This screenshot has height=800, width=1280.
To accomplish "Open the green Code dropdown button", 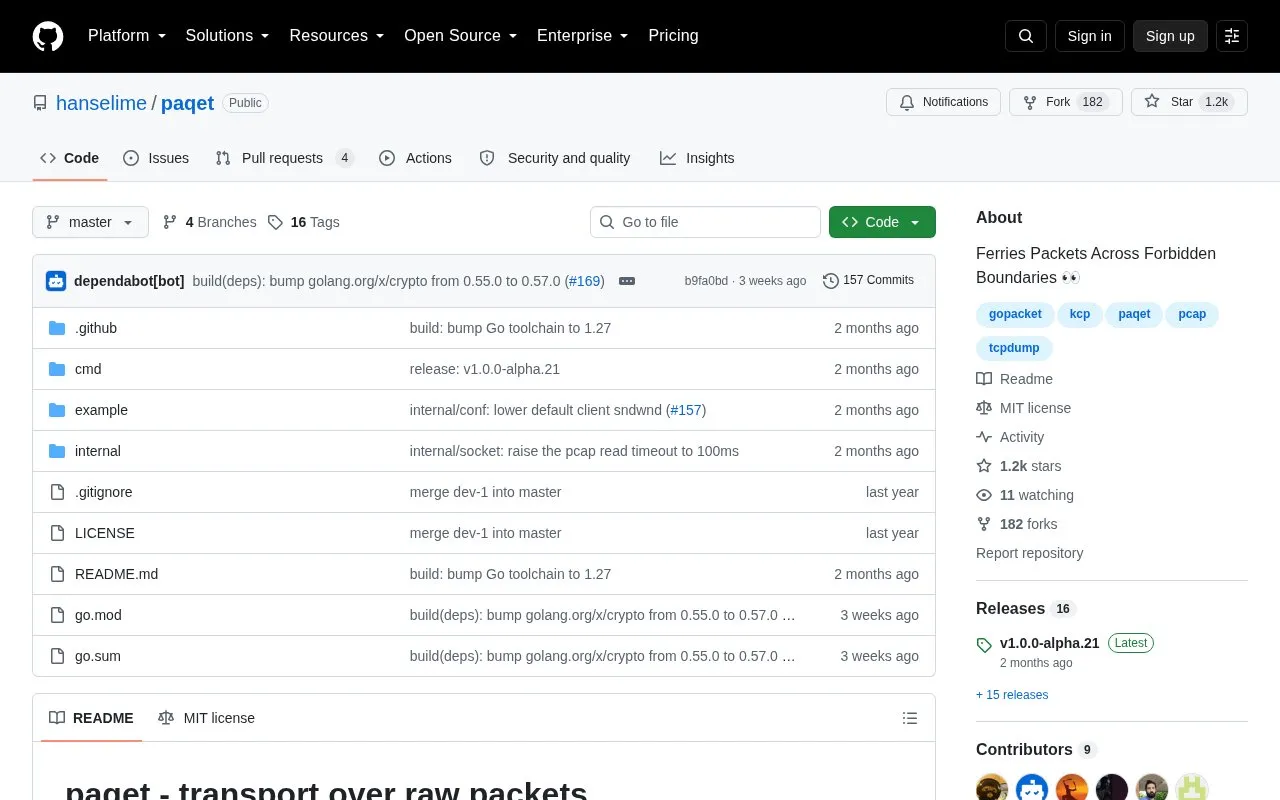I will (x=882, y=222).
